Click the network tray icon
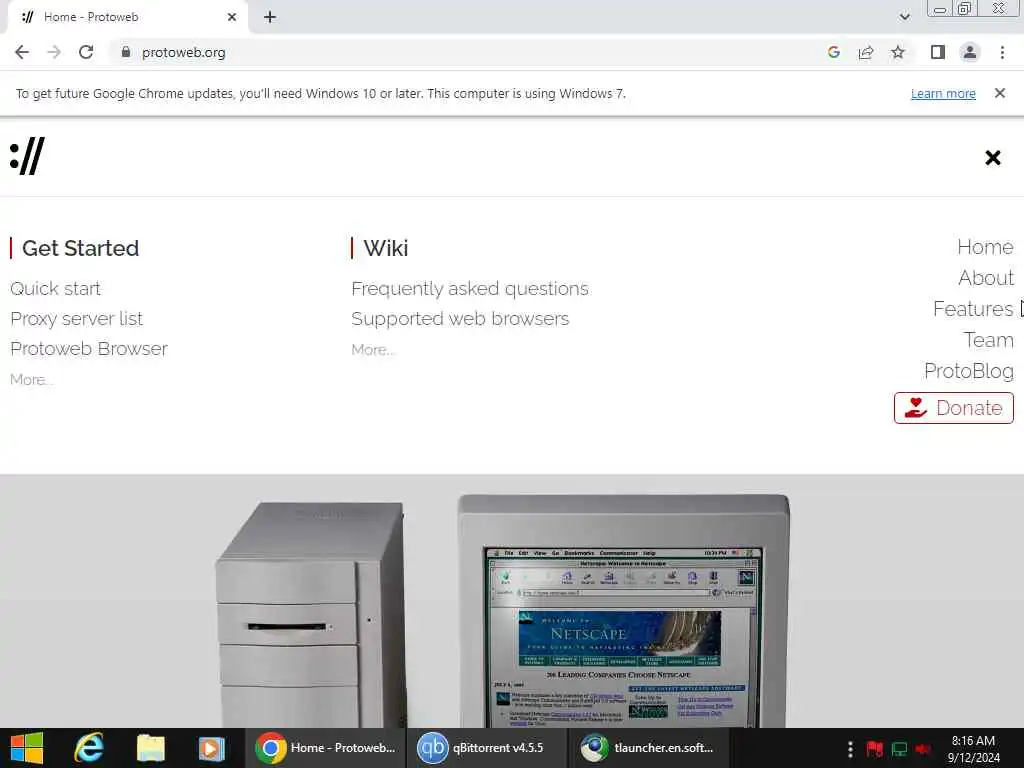Screen dimensions: 1024x768 tap(899, 748)
